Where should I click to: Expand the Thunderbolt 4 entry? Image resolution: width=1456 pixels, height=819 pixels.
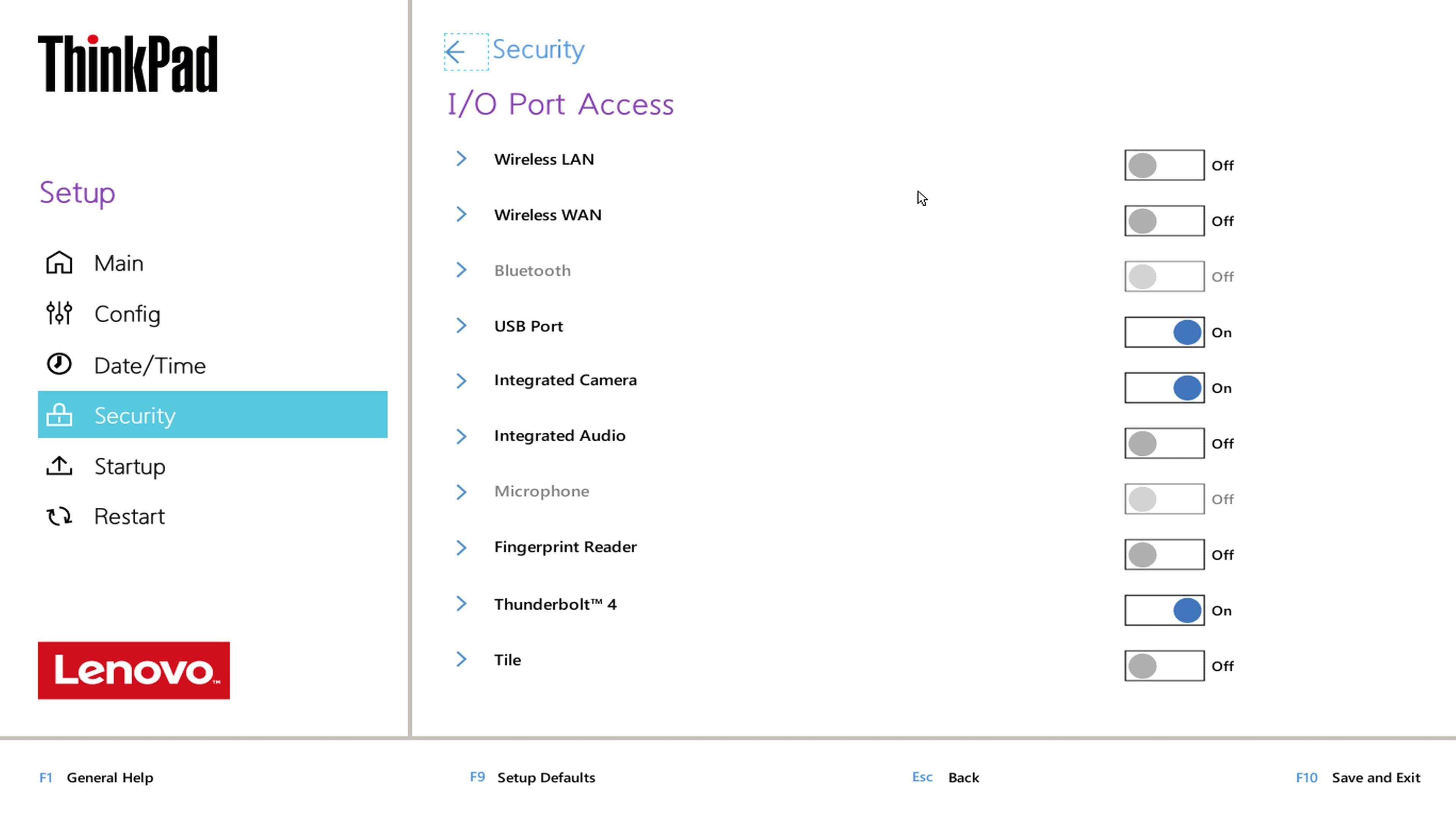coord(461,604)
